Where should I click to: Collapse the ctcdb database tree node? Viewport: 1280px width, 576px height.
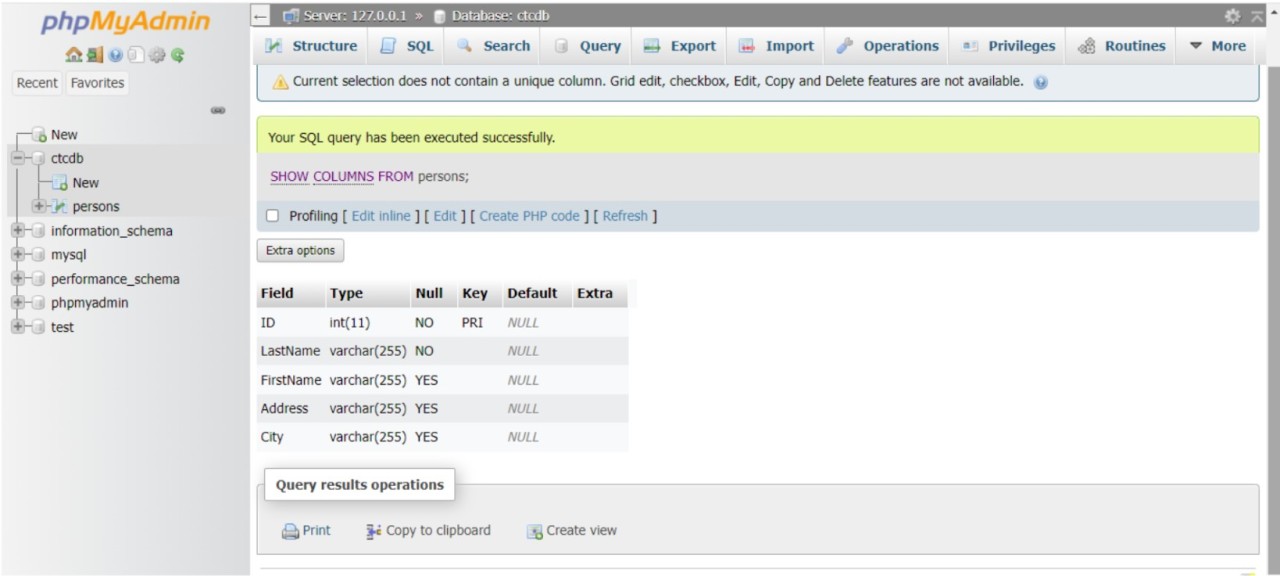[x=18, y=158]
